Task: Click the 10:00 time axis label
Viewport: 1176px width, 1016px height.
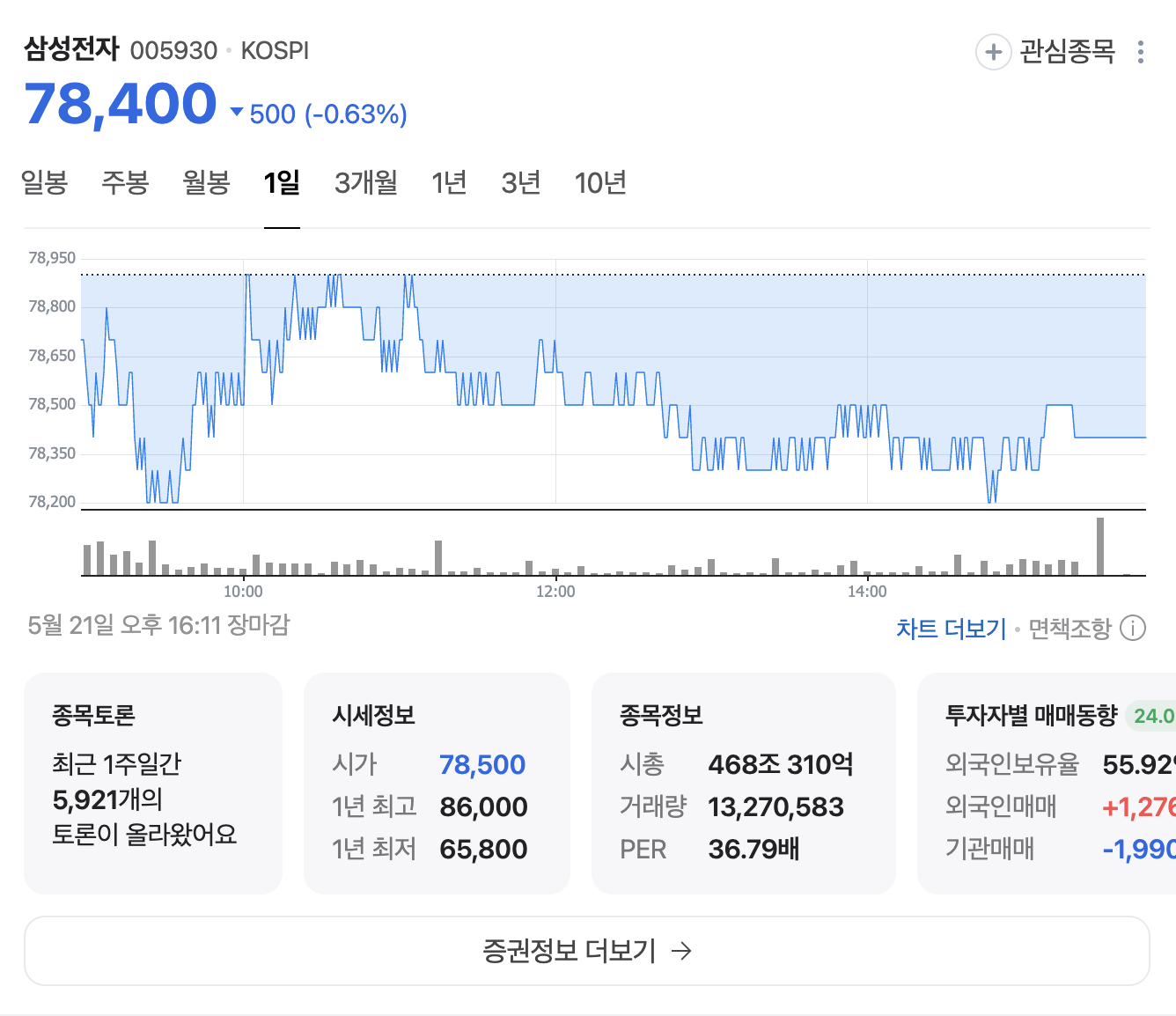Action: (x=243, y=592)
